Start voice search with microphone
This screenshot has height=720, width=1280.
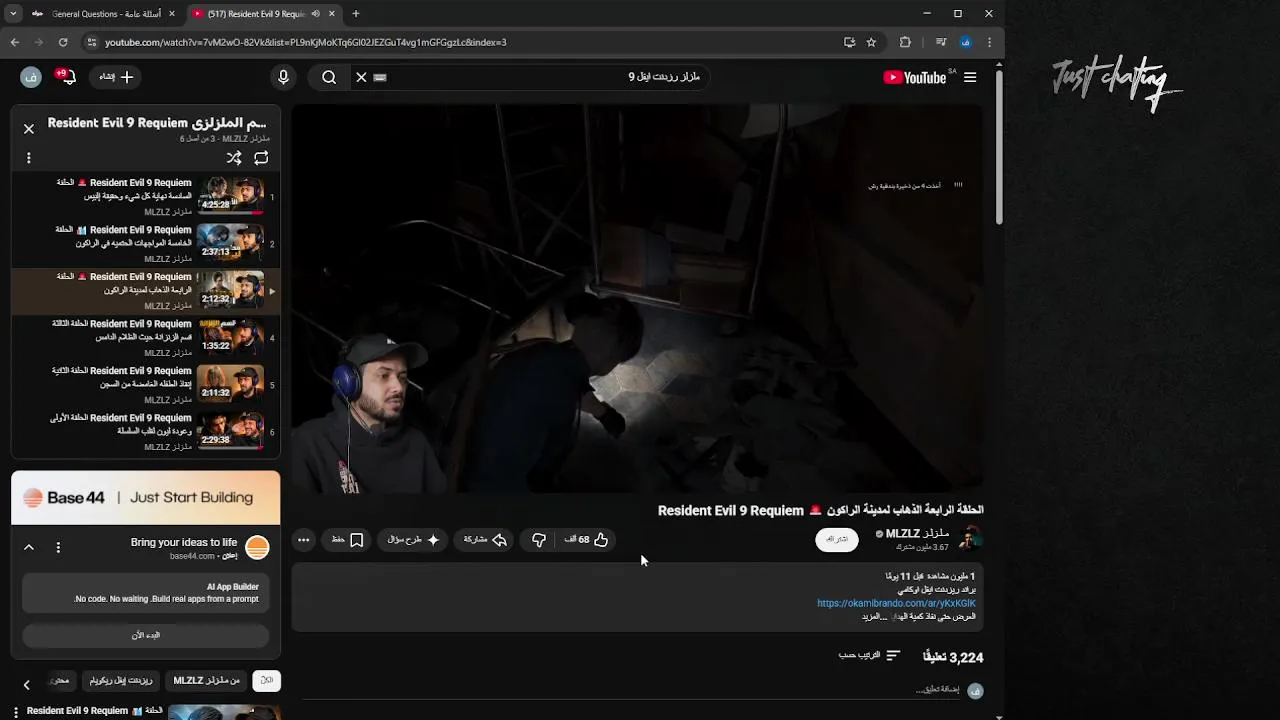coord(283,77)
